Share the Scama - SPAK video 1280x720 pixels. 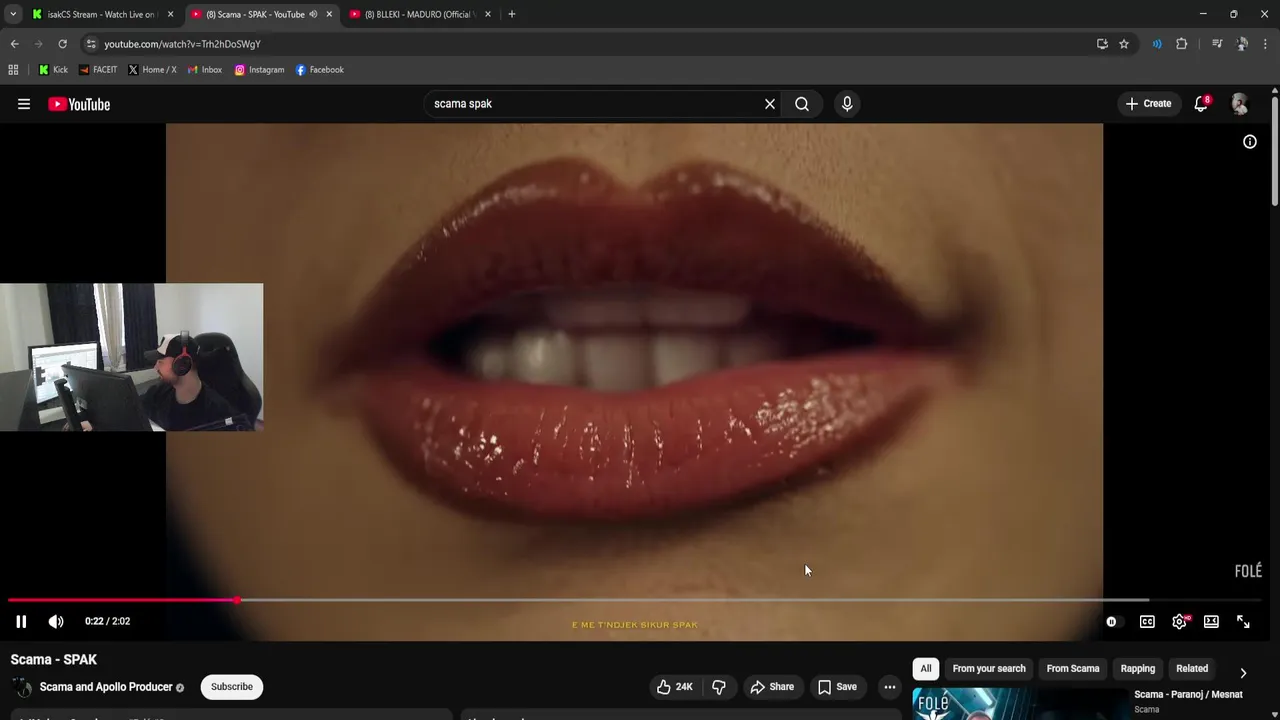tap(772, 687)
